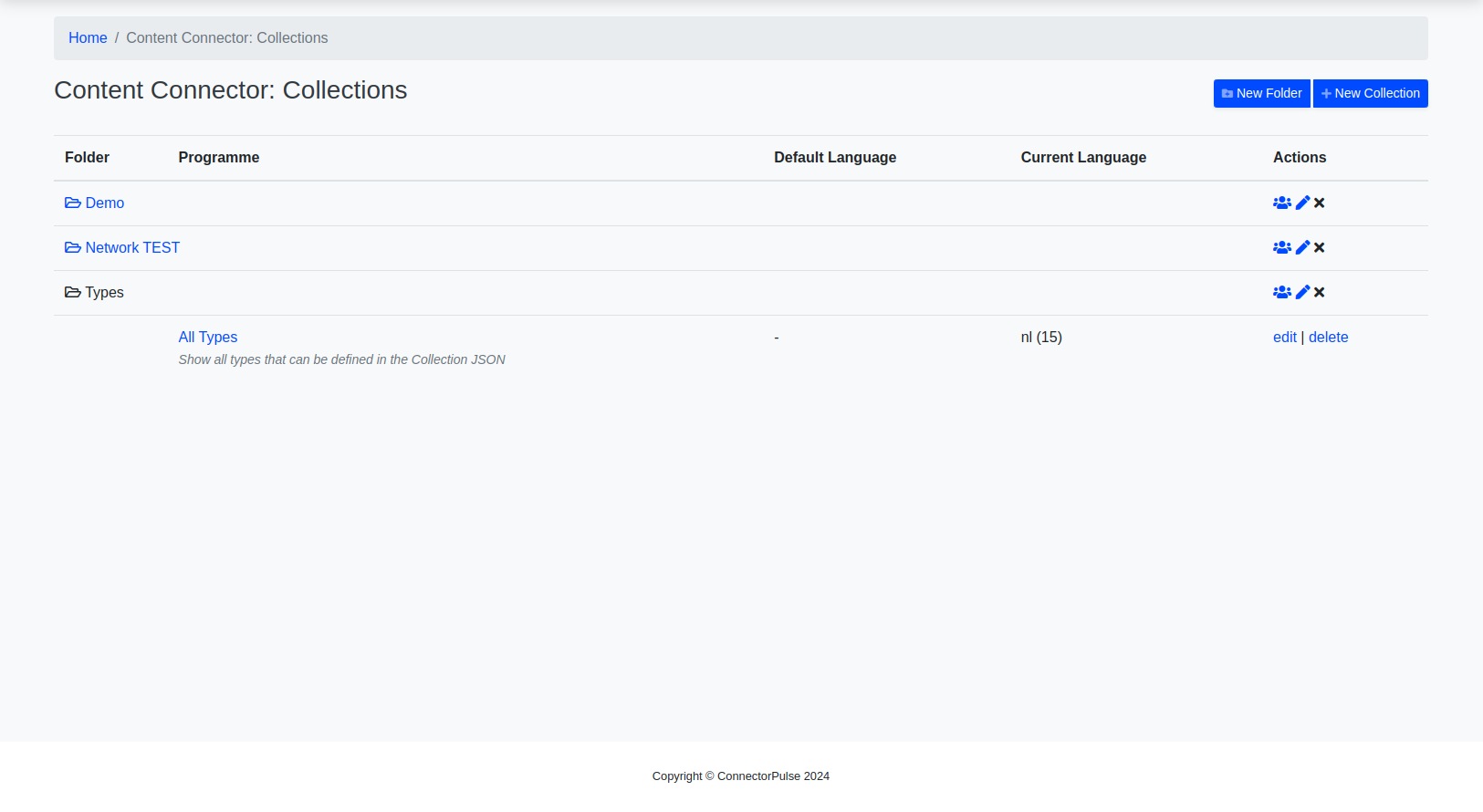Open users permissions for Network TEST folder
This screenshot has height=812, width=1483.
click(x=1281, y=247)
